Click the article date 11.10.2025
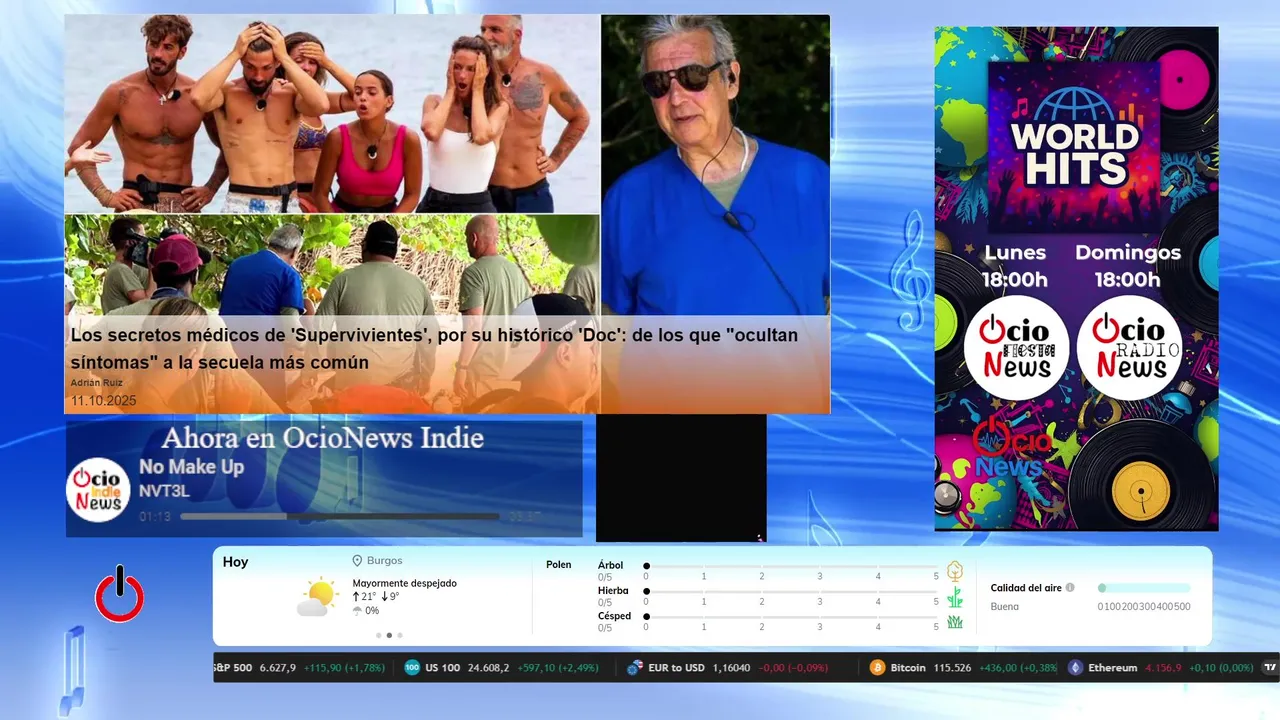 [x=103, y=400]
